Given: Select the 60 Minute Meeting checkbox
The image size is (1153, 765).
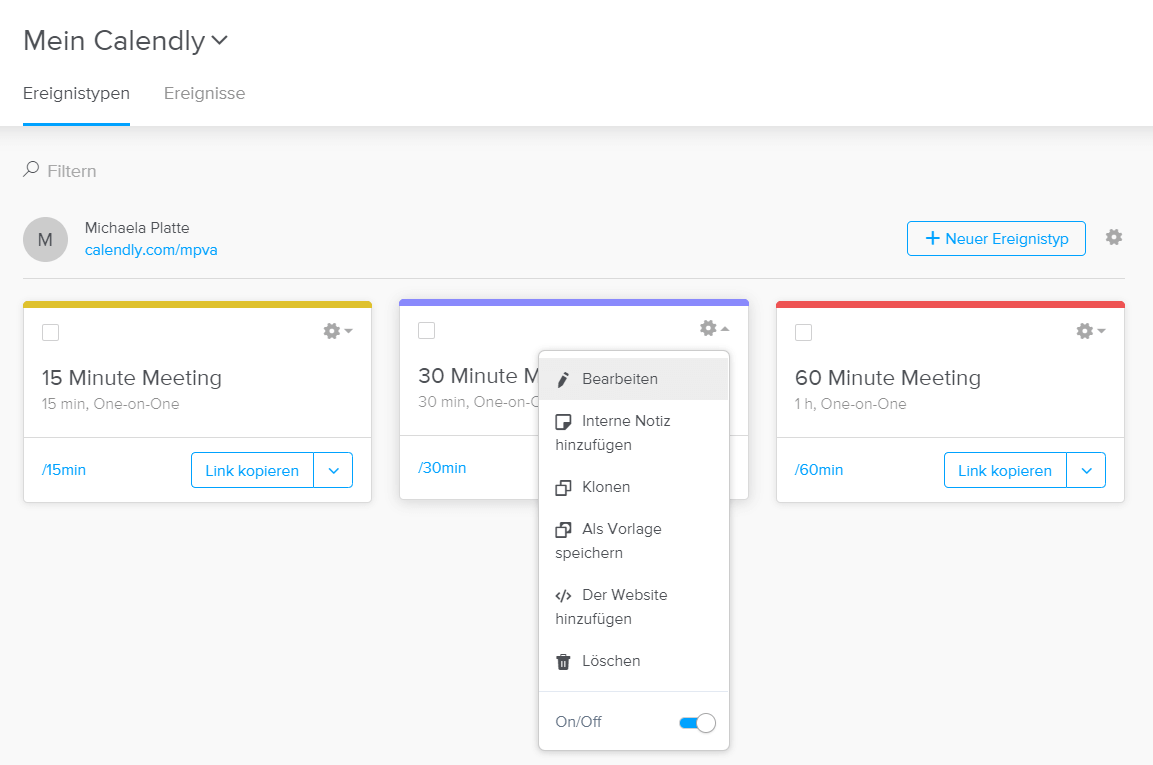Looking at the screenshot, I should pyautogui.click(x=804, y=332).
